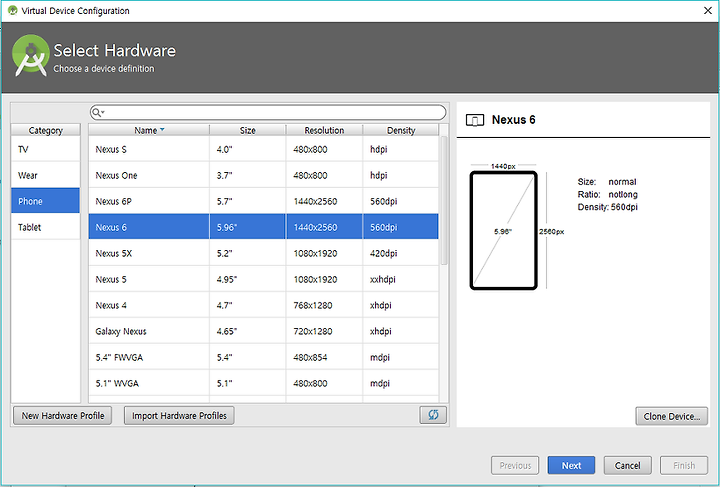Sort by the Size column header

click(x=248, y=130)
